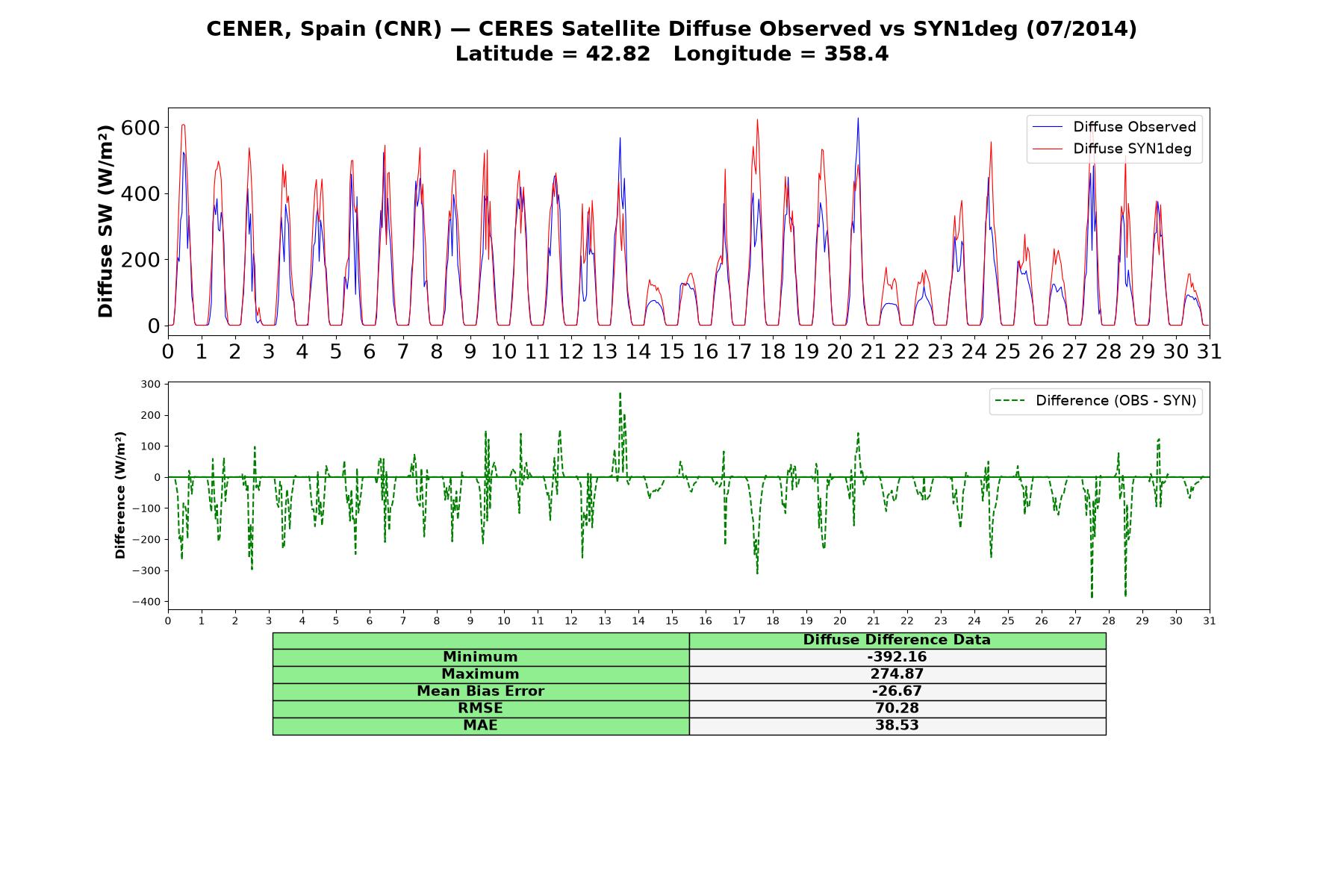The height and width of the screenshot is (896, 1344).
Task: Click the blue line swatch in legend
Action: coord(1048,127)
